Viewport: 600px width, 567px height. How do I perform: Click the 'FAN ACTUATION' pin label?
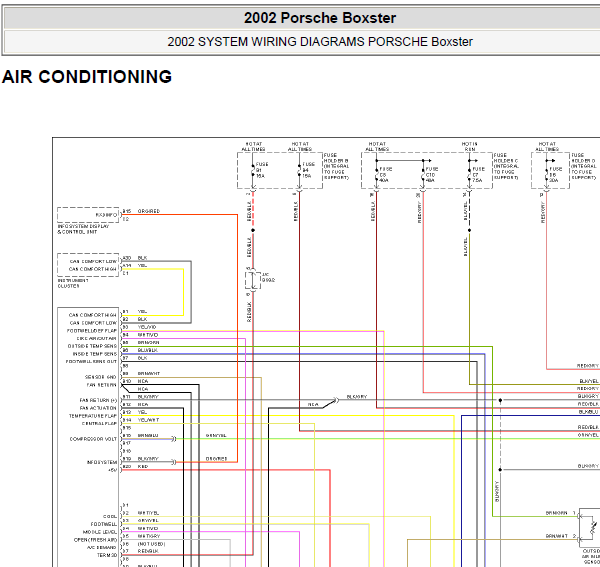(x=98, y=408)
